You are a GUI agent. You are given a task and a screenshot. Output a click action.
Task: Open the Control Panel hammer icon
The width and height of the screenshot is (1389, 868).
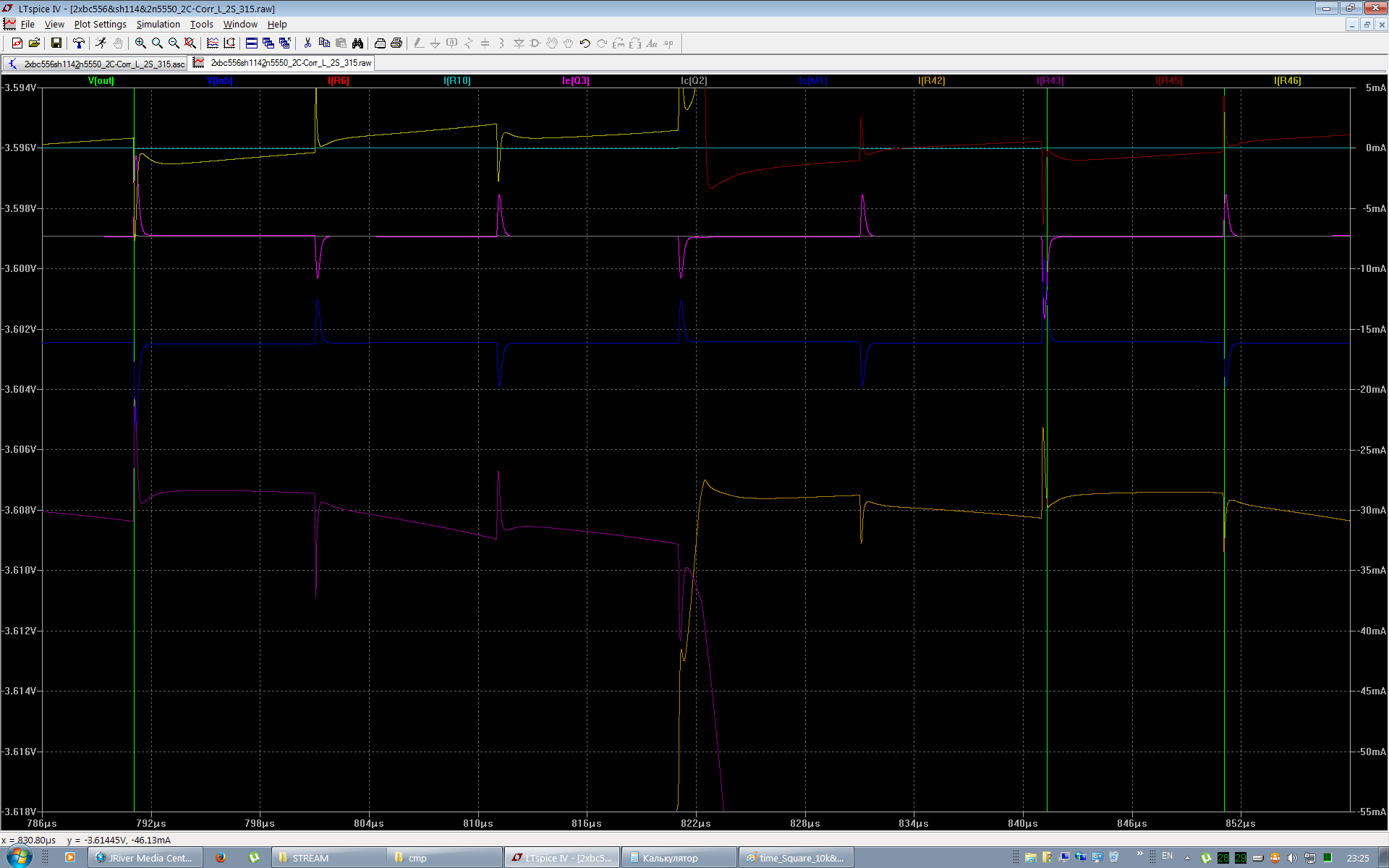(79, 43)
